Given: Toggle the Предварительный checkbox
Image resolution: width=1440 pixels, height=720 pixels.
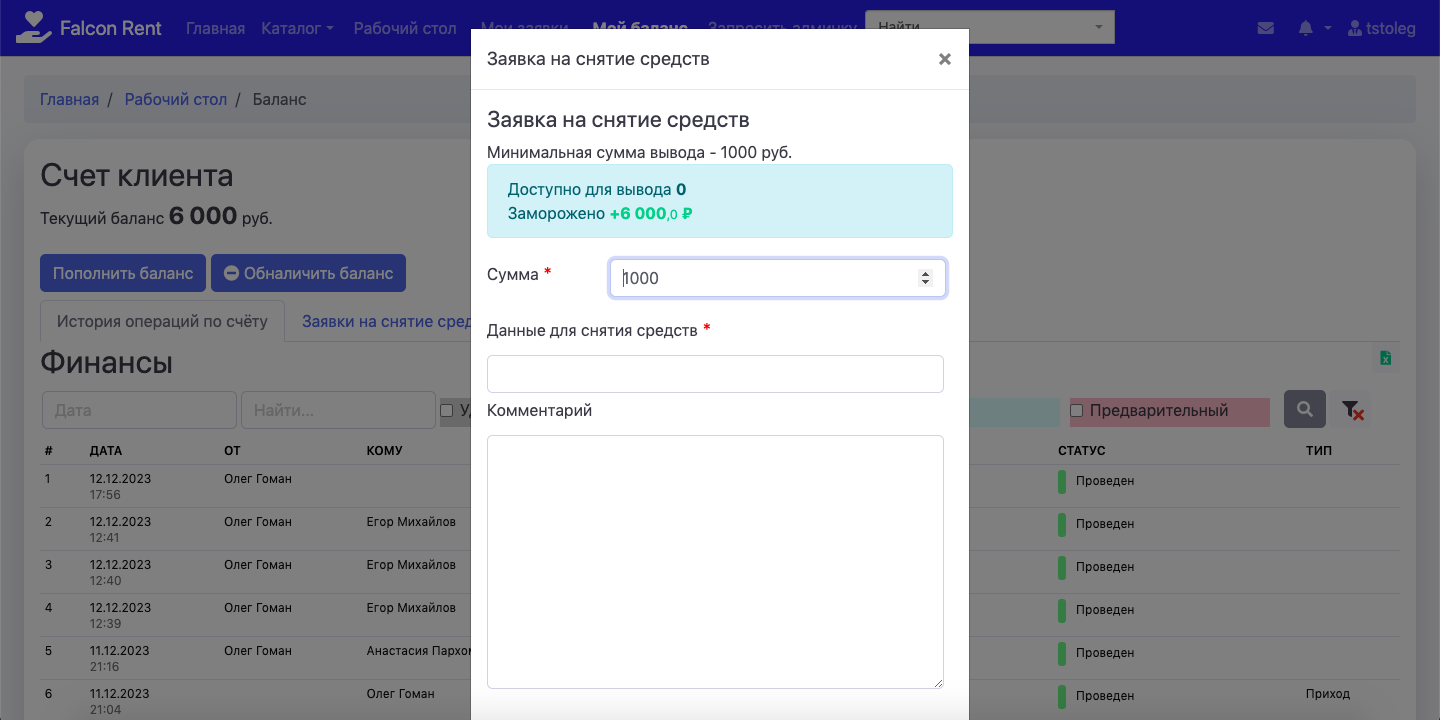Looking at the screenshot, I should 1077,411.
